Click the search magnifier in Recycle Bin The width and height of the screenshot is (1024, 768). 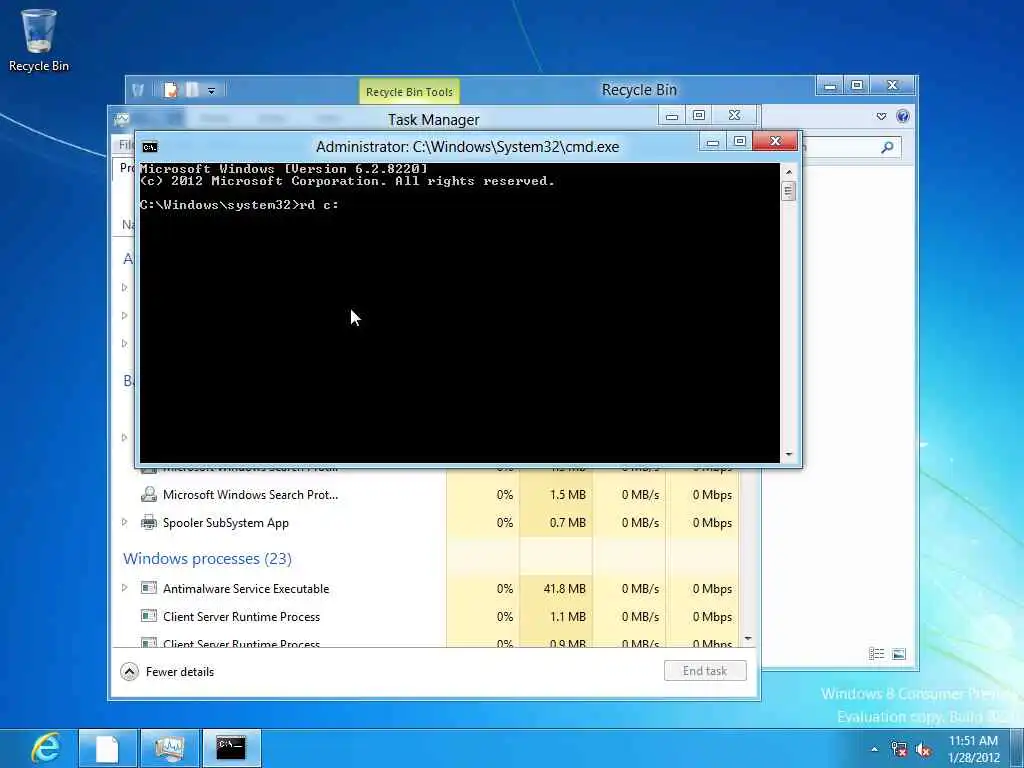point(887,147)
